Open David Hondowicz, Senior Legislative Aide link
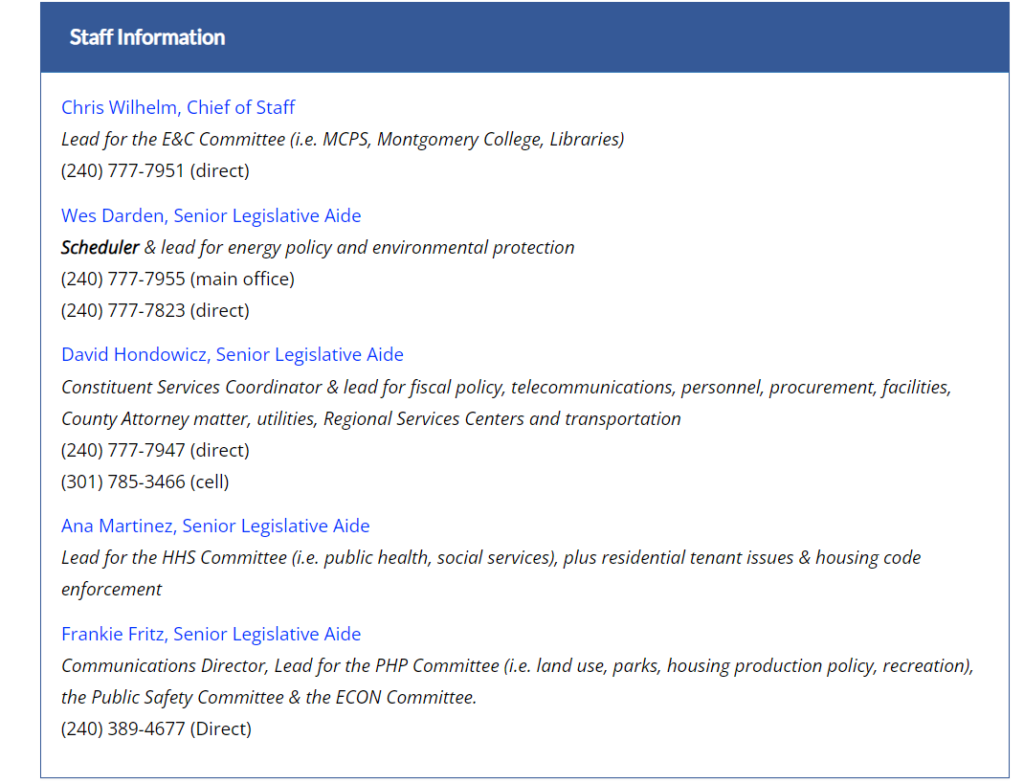 (232, 354)
